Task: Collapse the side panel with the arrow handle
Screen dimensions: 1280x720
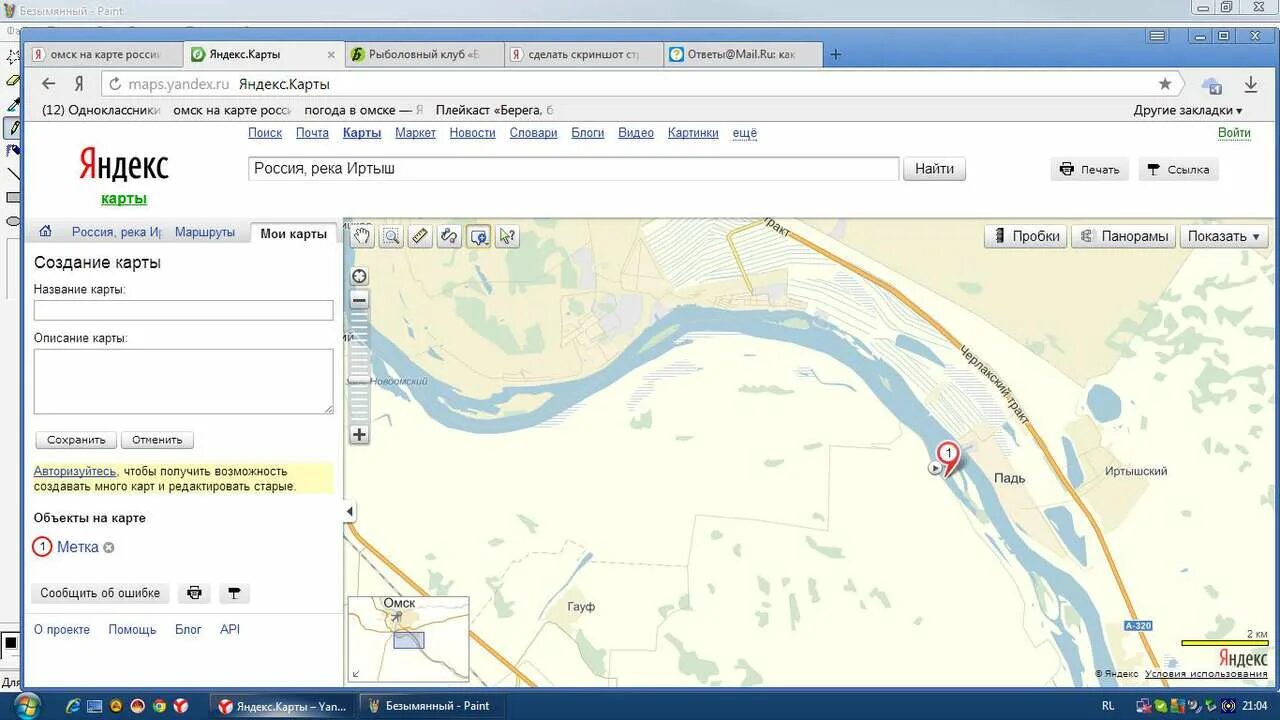Action: tap(349, 512)
